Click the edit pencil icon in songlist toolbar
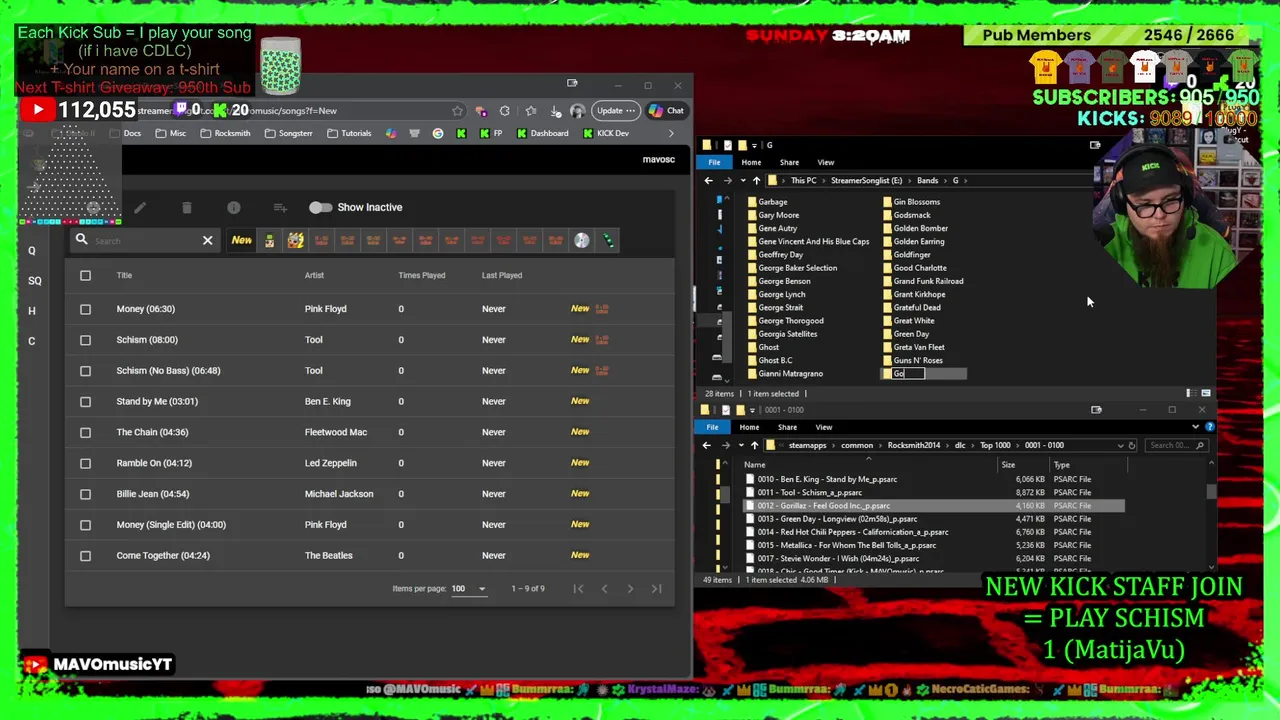The image size is (1280, 720). click(140, 207)
